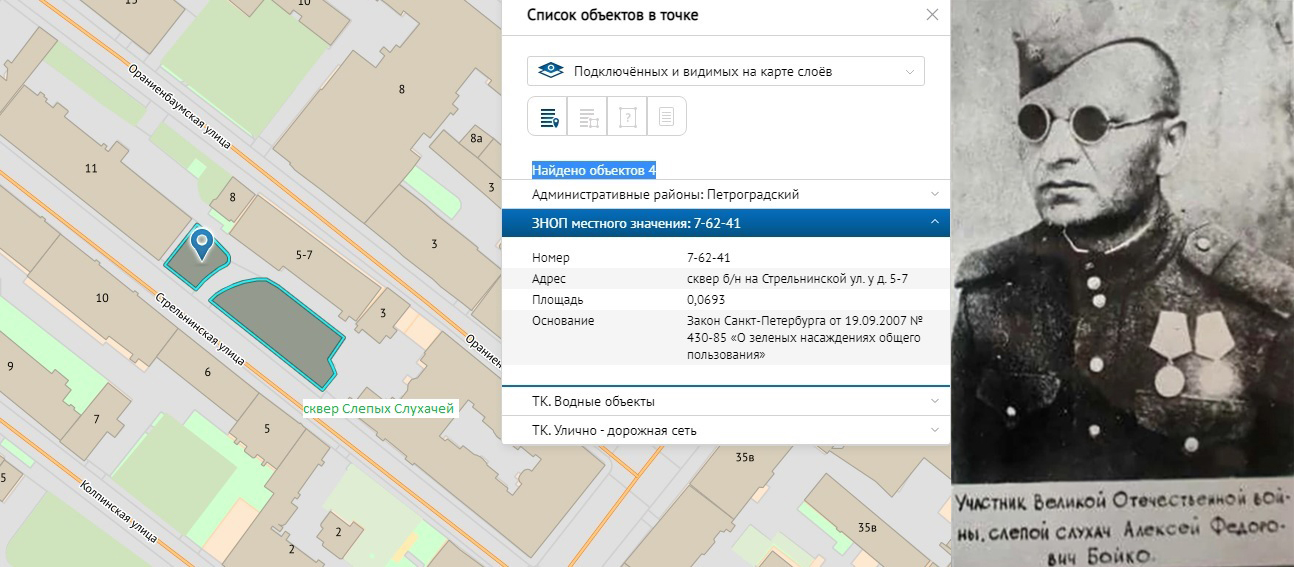Expand the 'ТК. Водные объекты' section

tap(726, 401)
